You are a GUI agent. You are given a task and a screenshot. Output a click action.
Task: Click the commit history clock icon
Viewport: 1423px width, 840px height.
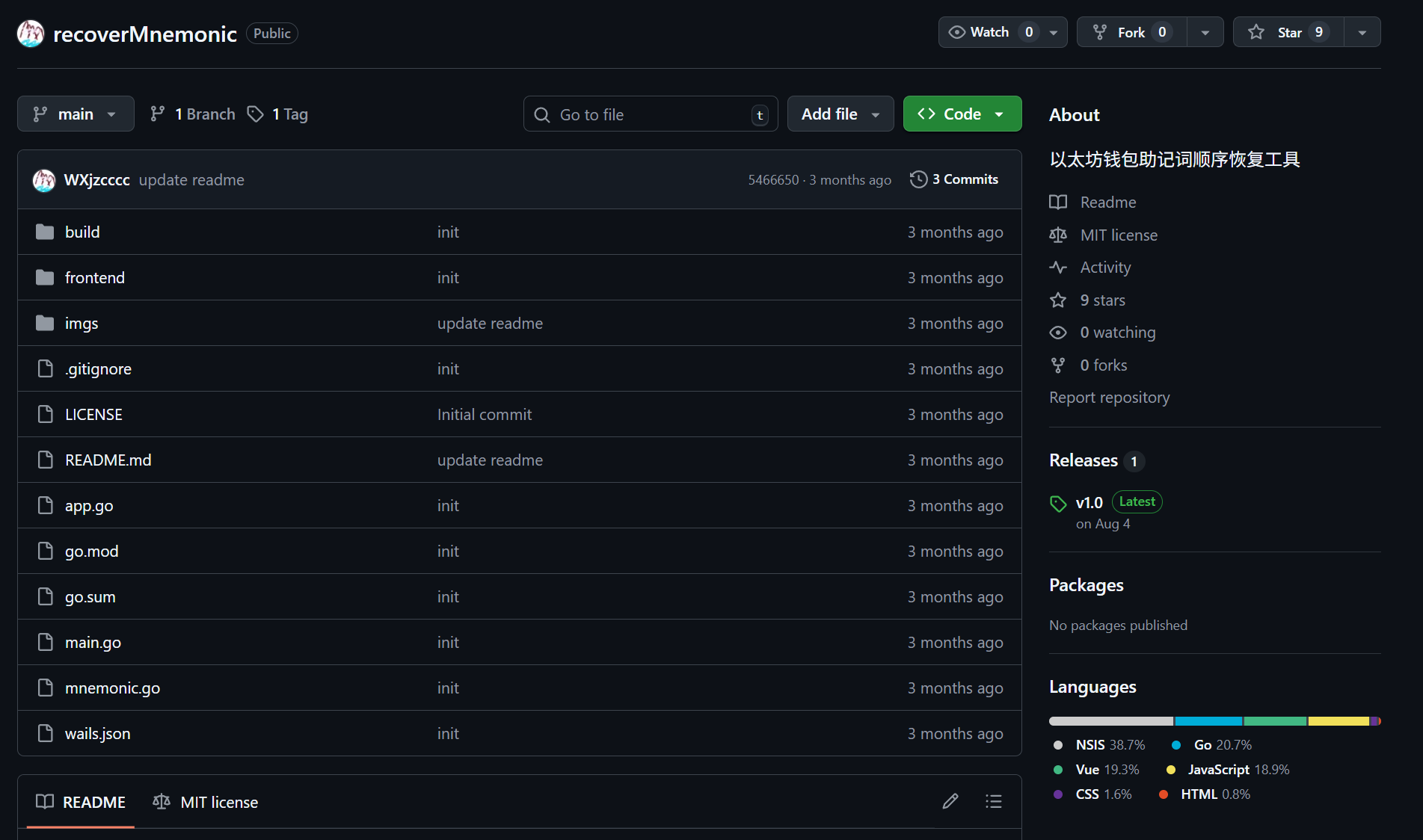pos(918,179)
